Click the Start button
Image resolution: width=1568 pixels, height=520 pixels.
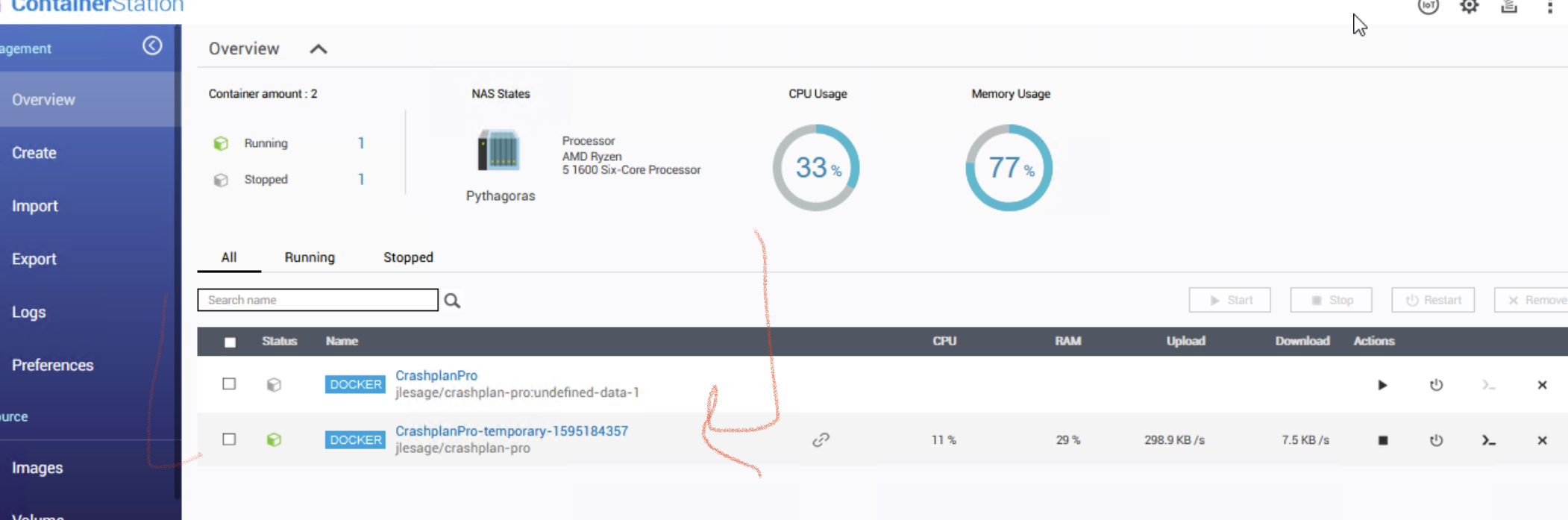[1230, 300]
